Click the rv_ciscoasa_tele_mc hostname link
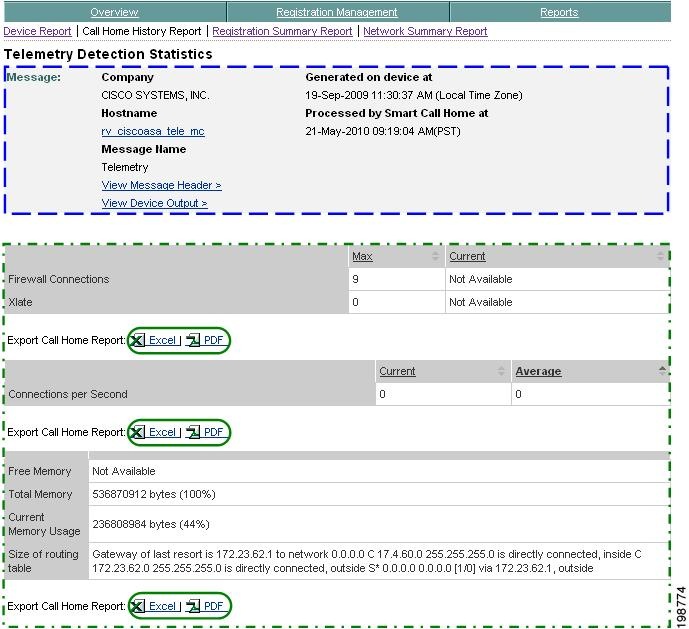 [x=152, y=132]
